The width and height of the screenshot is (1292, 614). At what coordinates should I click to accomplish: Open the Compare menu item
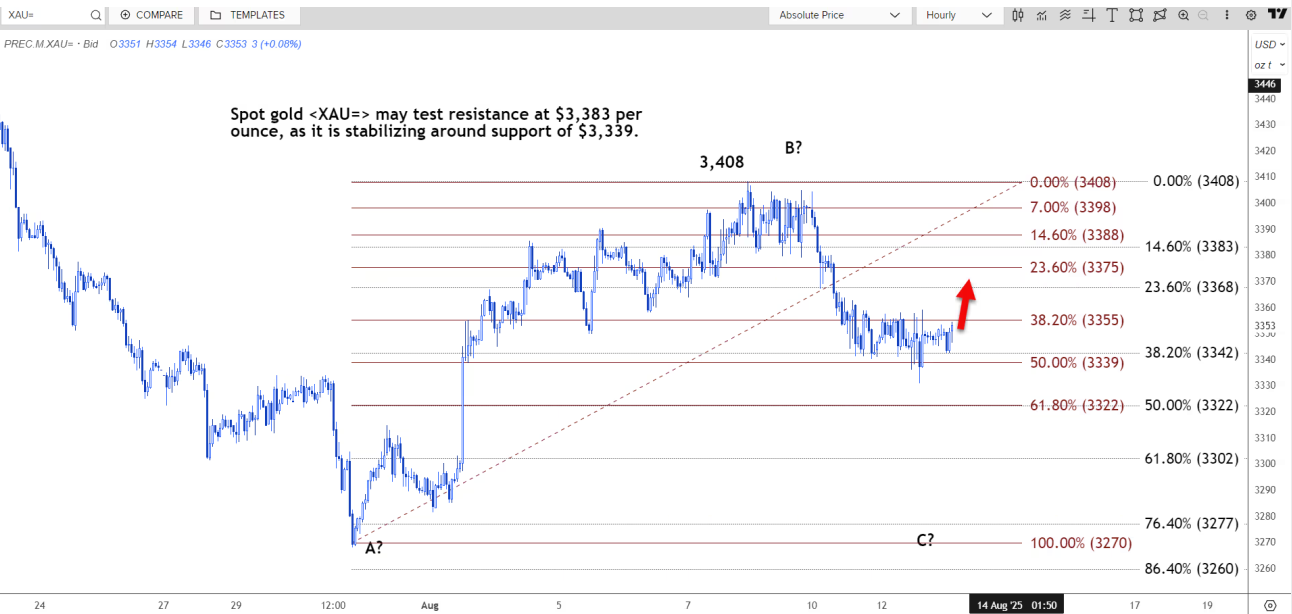coord(152,15)
